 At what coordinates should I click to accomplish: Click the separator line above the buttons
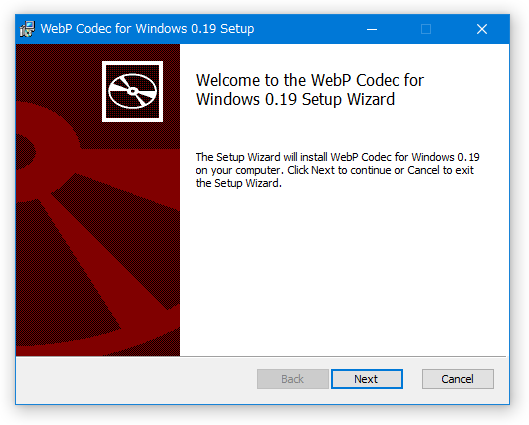[261, 356]
